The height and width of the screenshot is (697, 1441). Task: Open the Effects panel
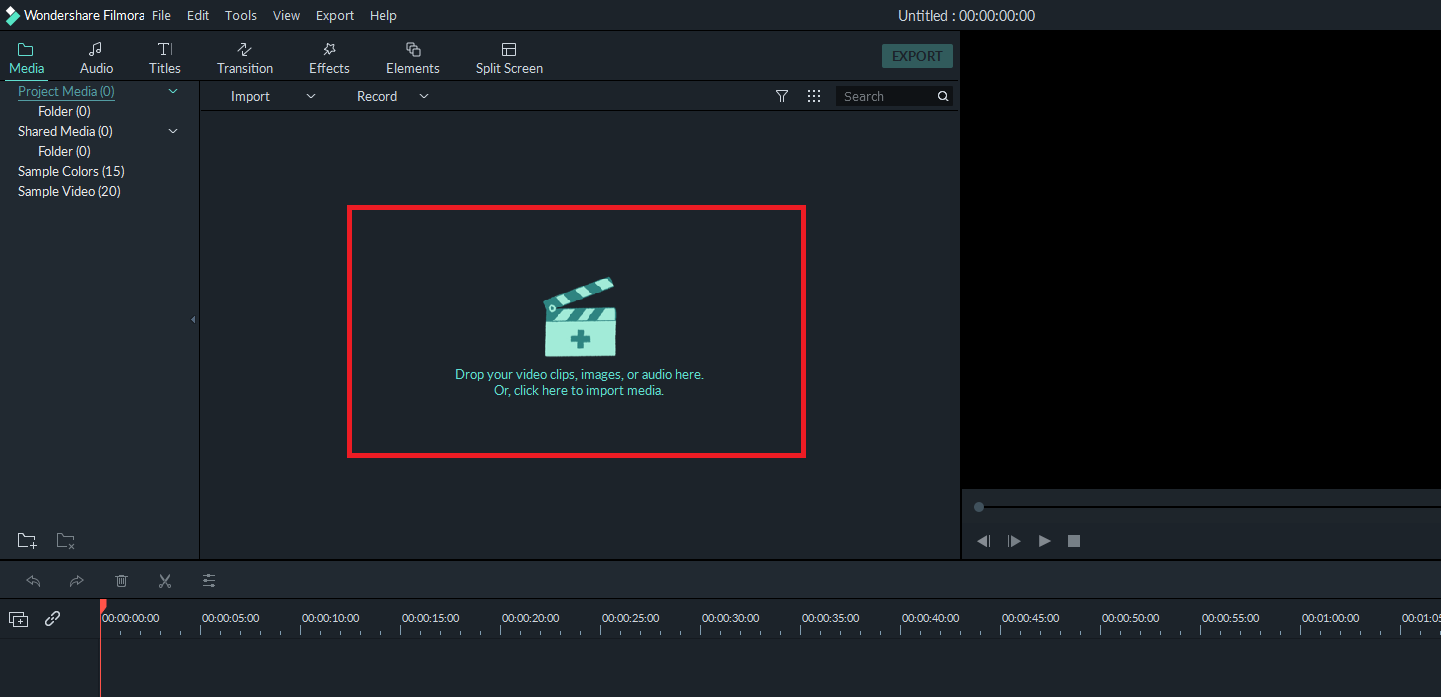329,56
